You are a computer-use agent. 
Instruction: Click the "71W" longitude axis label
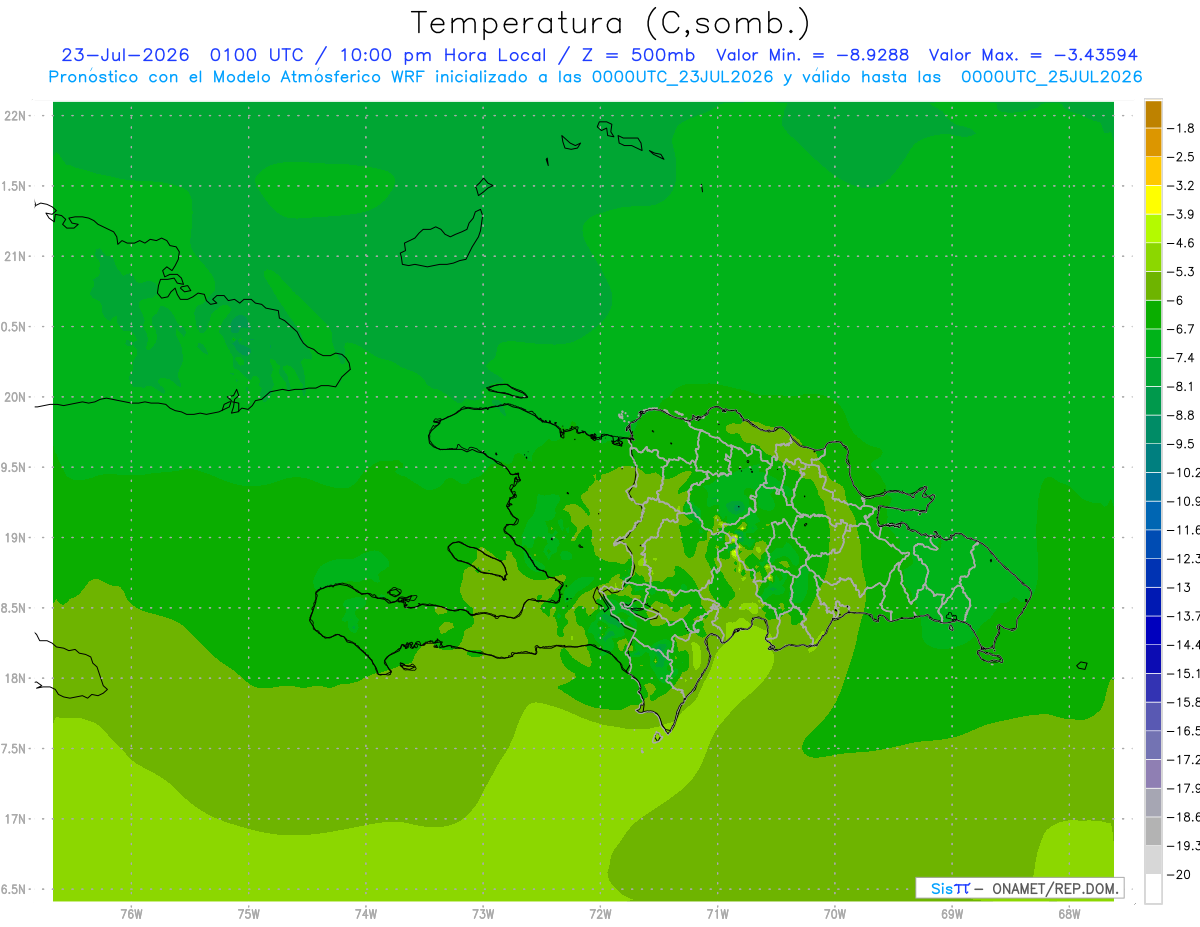(x=717, y=914)
